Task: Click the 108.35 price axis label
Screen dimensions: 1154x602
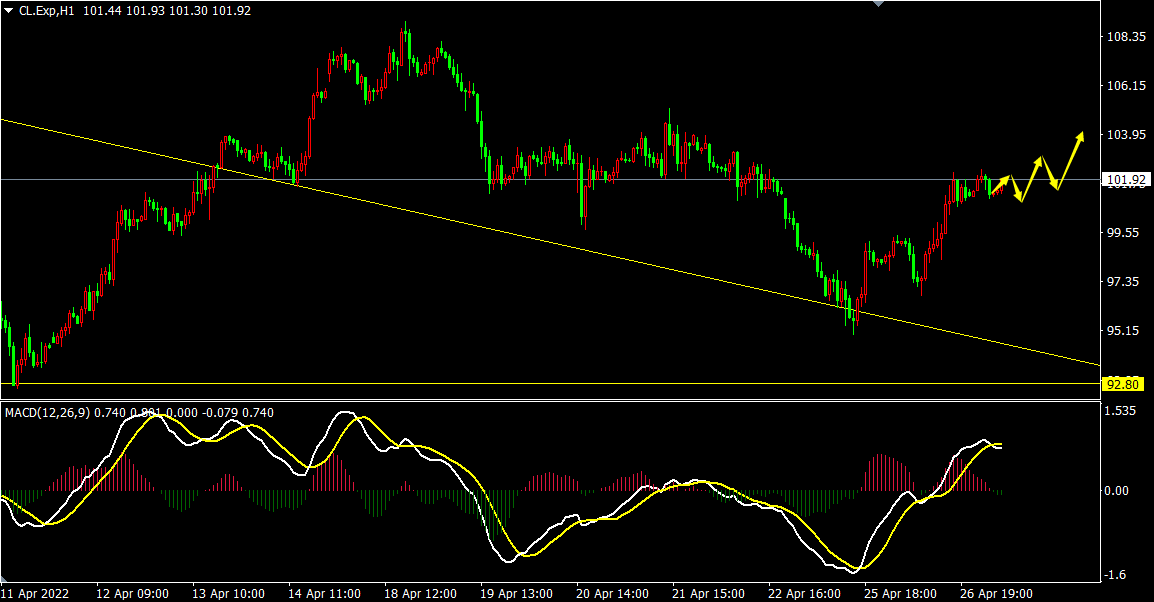Action: (x=1126, y=37)
